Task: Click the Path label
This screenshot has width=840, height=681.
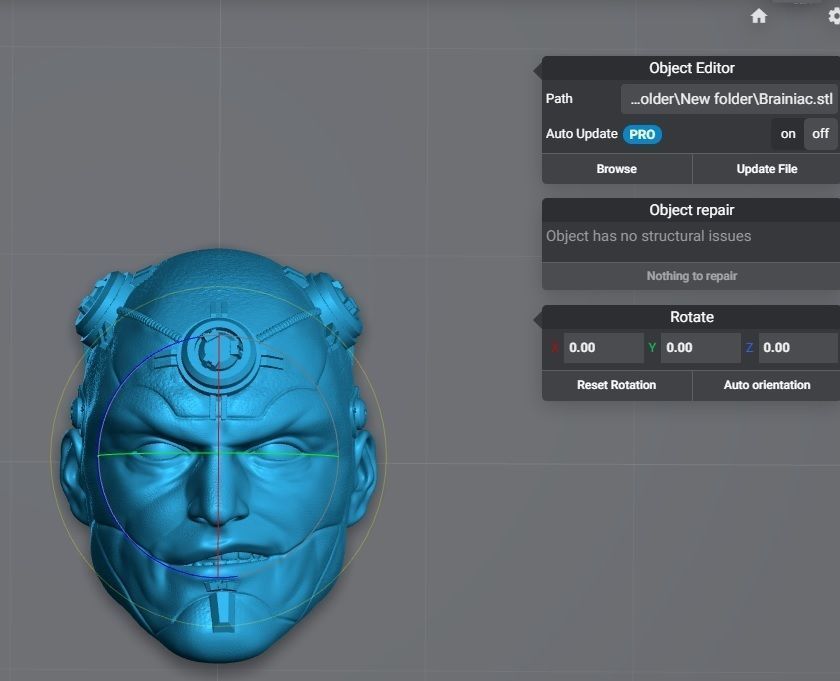Action: (559, 99)
